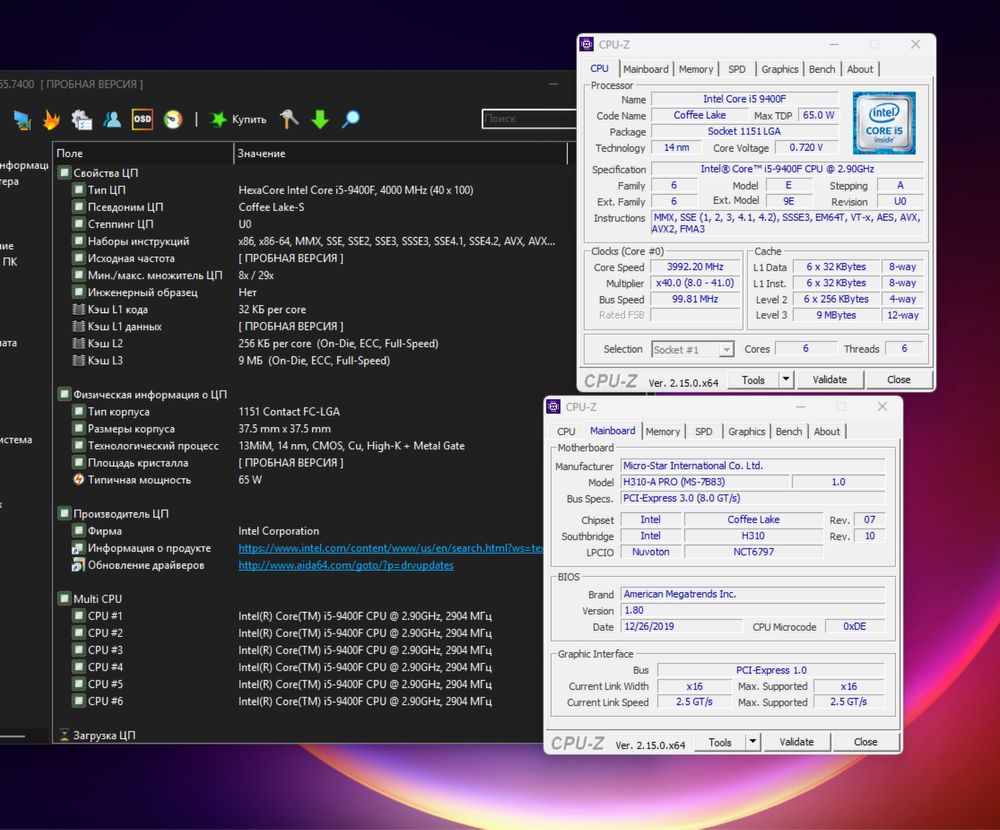Click the green down-arrow update icon
The image size is (1000, 830).
pyautogui.click(x=320, y=119)
